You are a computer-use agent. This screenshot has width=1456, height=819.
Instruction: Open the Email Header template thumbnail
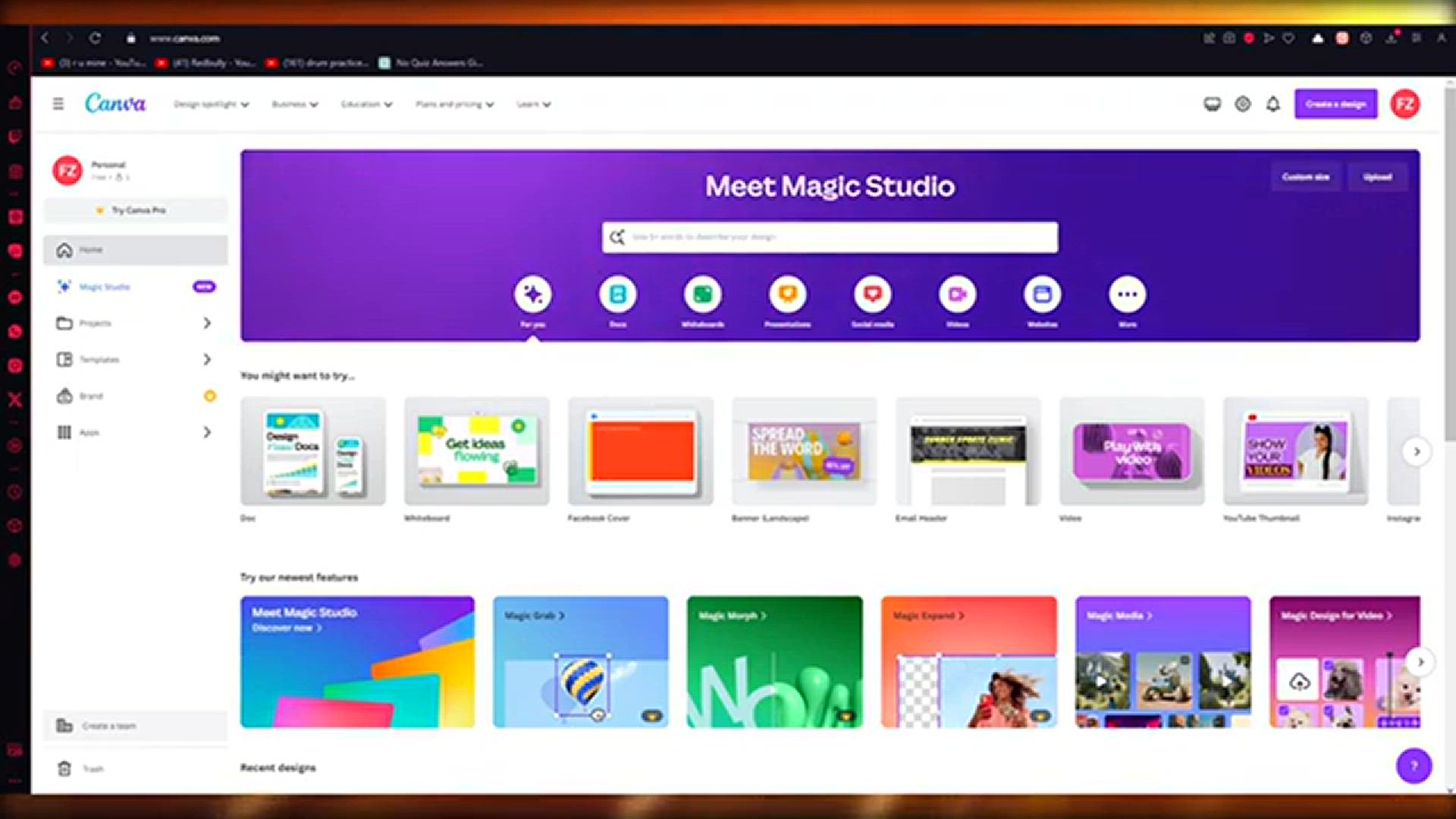(x=968, y=451)
